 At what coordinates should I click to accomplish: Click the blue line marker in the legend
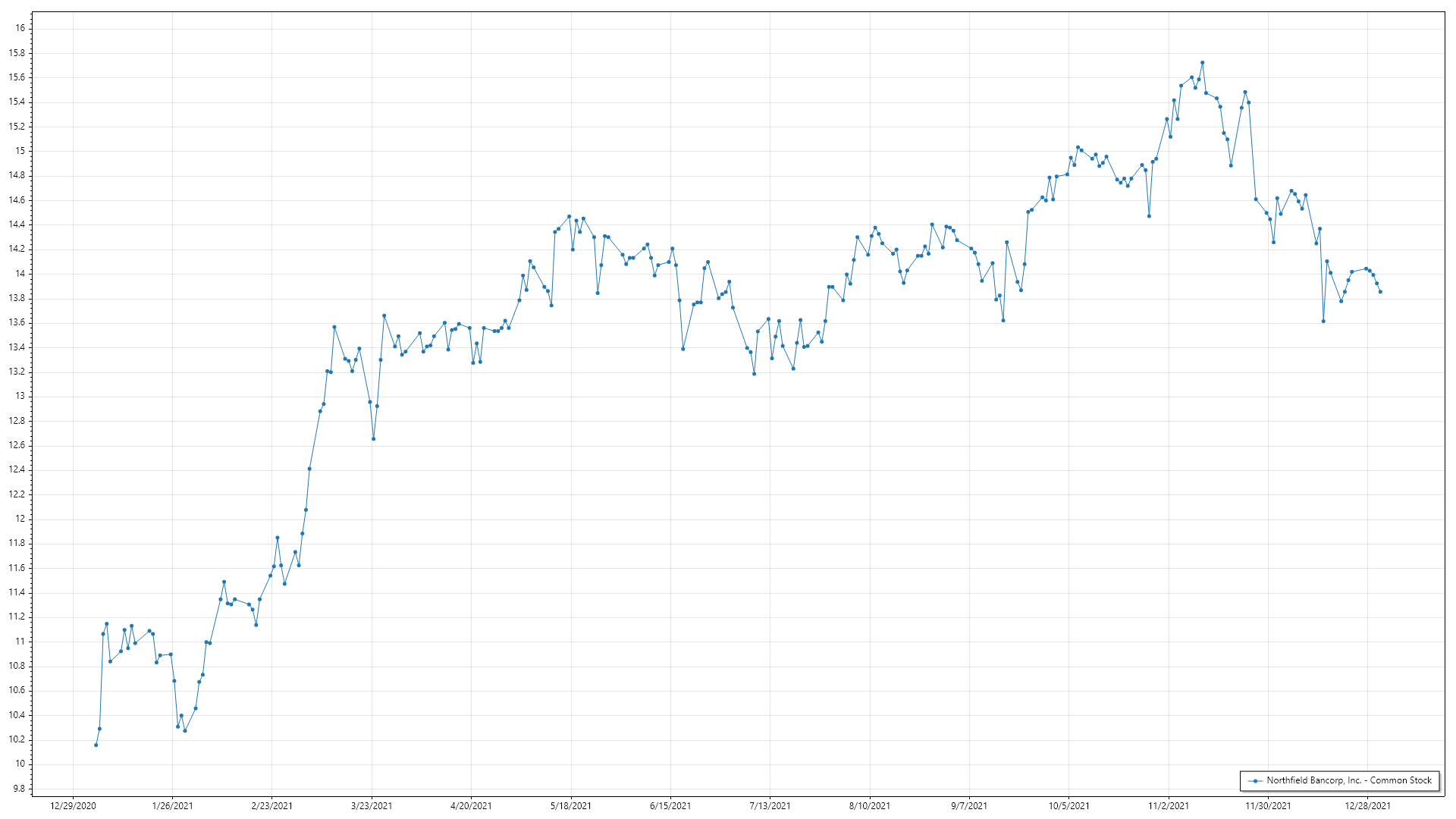pos(1255,781)
